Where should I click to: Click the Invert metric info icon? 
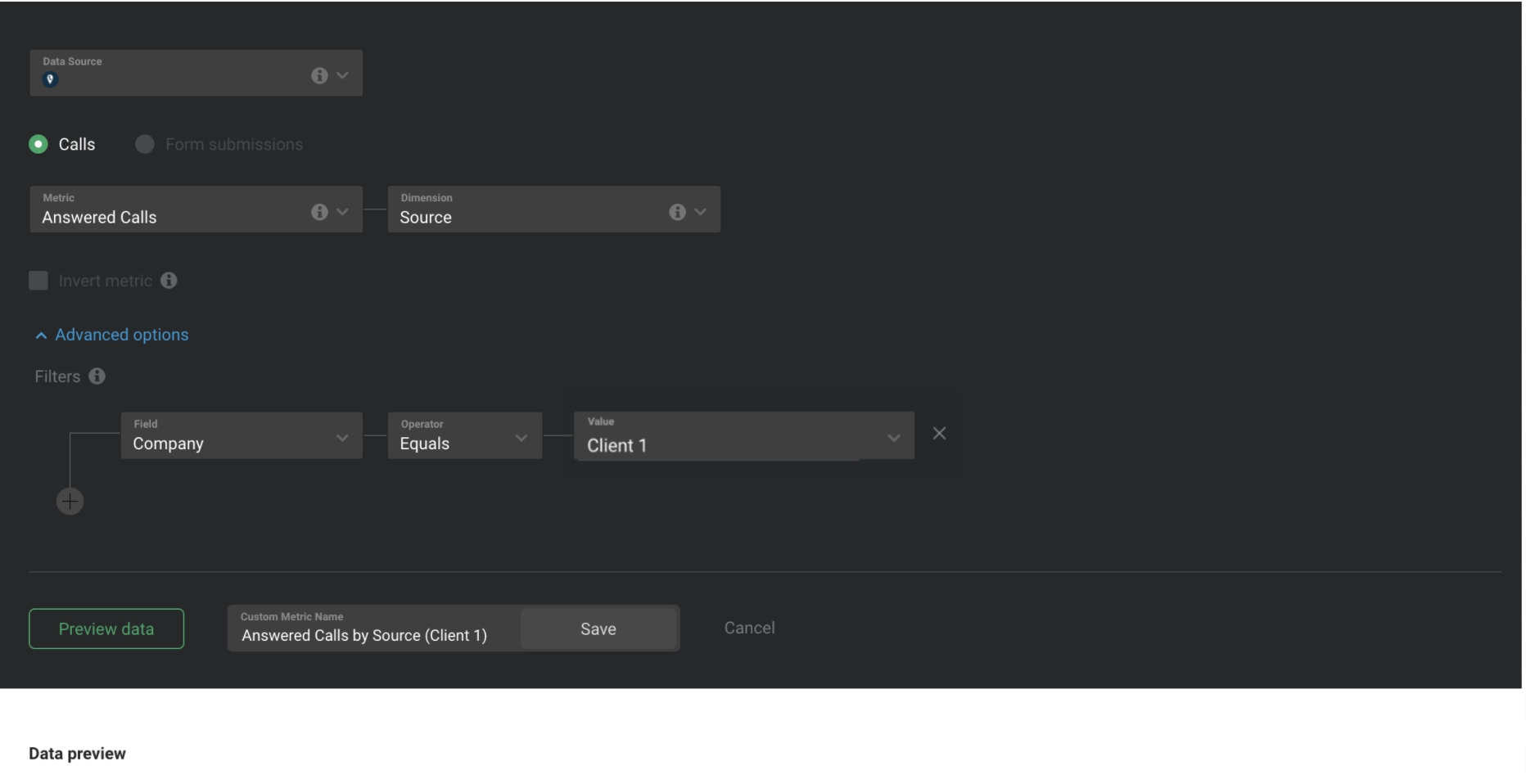(169, 281)
